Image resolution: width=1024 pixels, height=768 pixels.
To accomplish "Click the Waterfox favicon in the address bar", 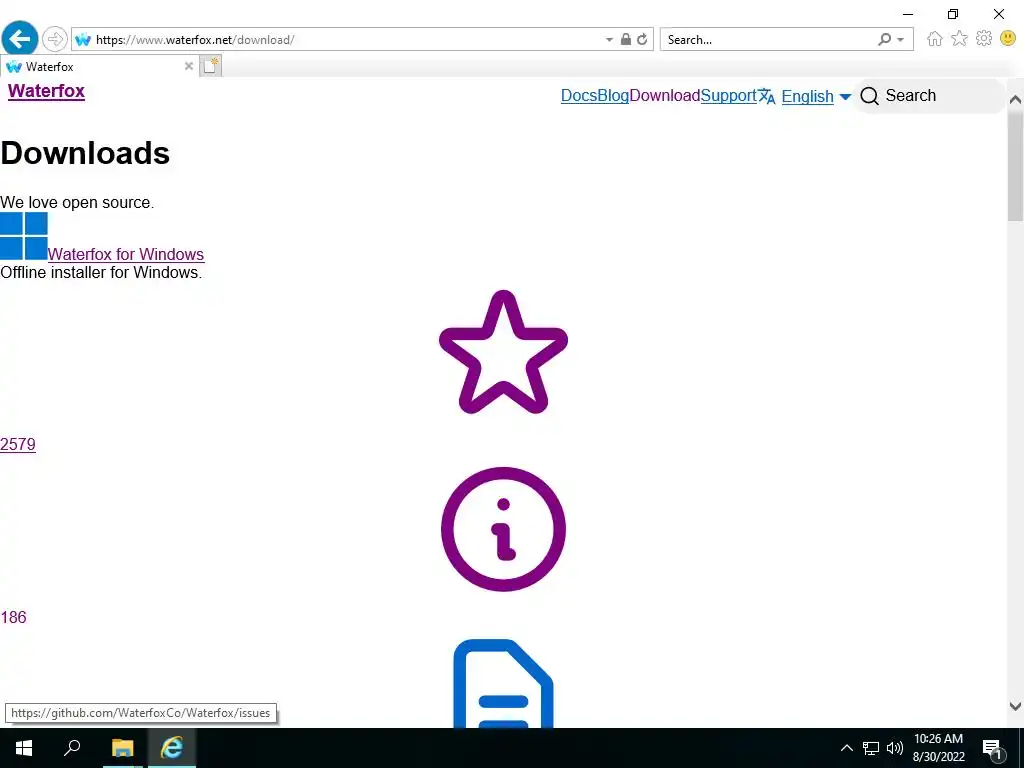I will (83, 40).
